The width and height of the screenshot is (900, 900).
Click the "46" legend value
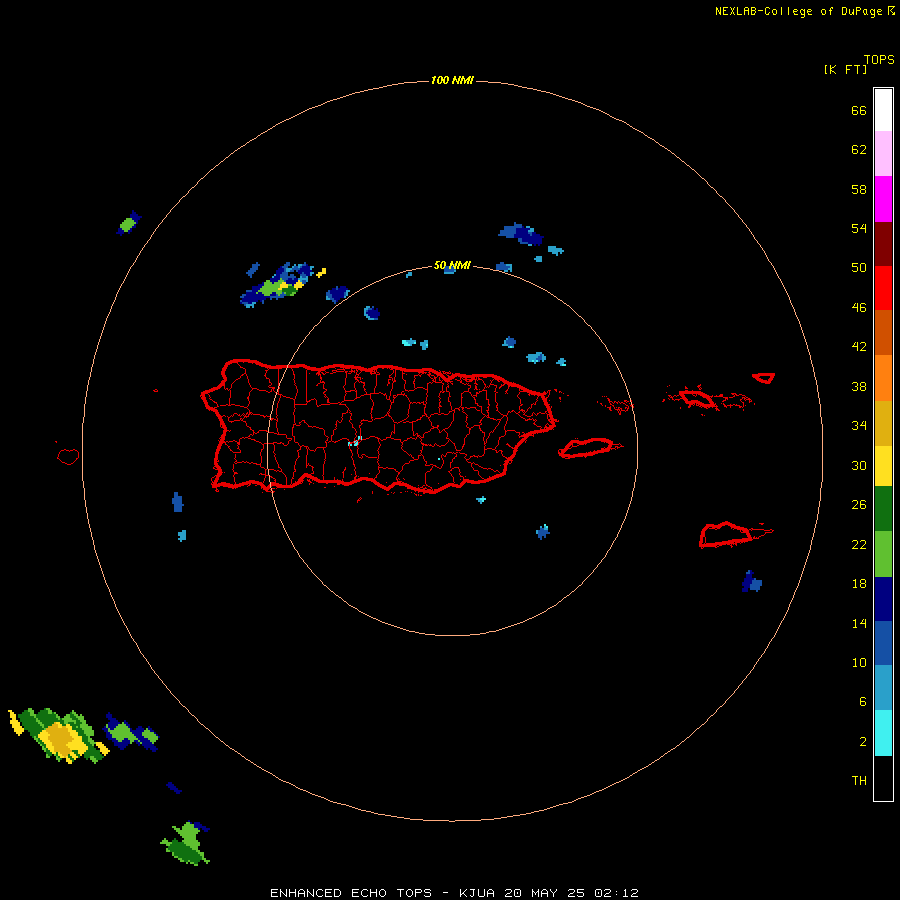point(859,308)
